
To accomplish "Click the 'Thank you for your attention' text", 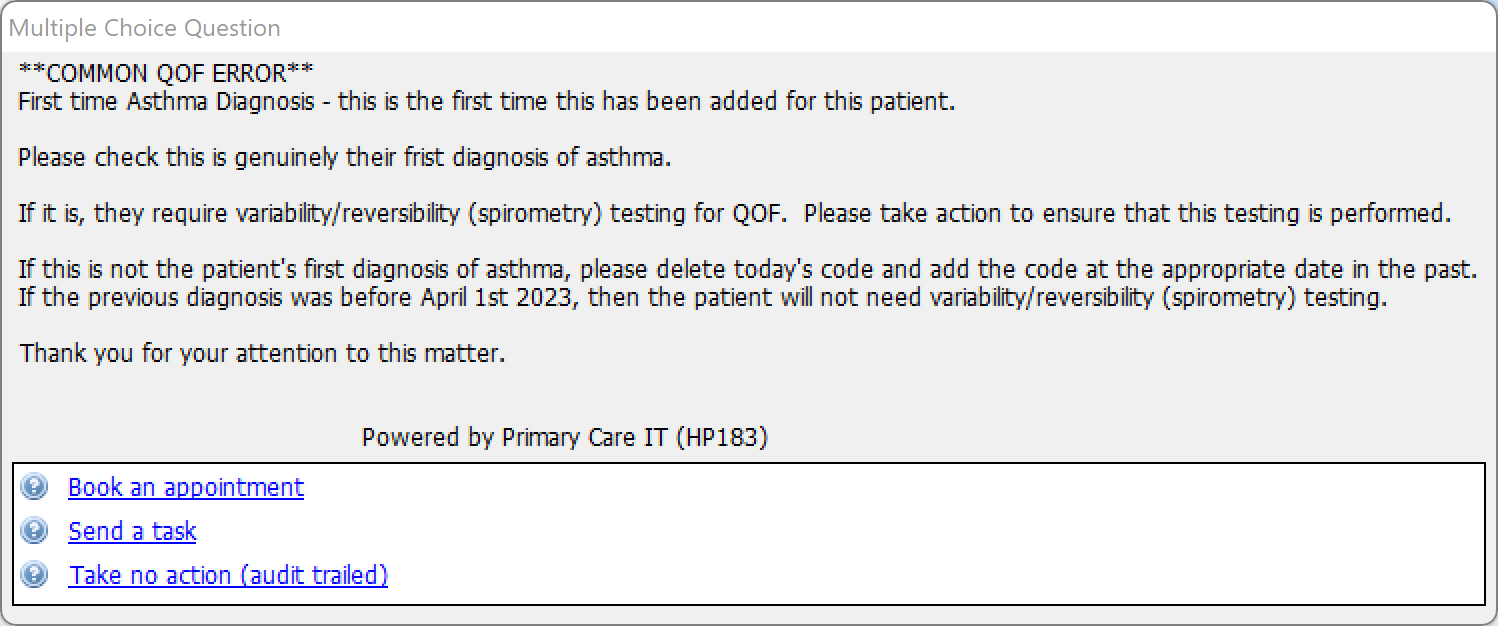I will pyautogui.click(x=262, y=354).
